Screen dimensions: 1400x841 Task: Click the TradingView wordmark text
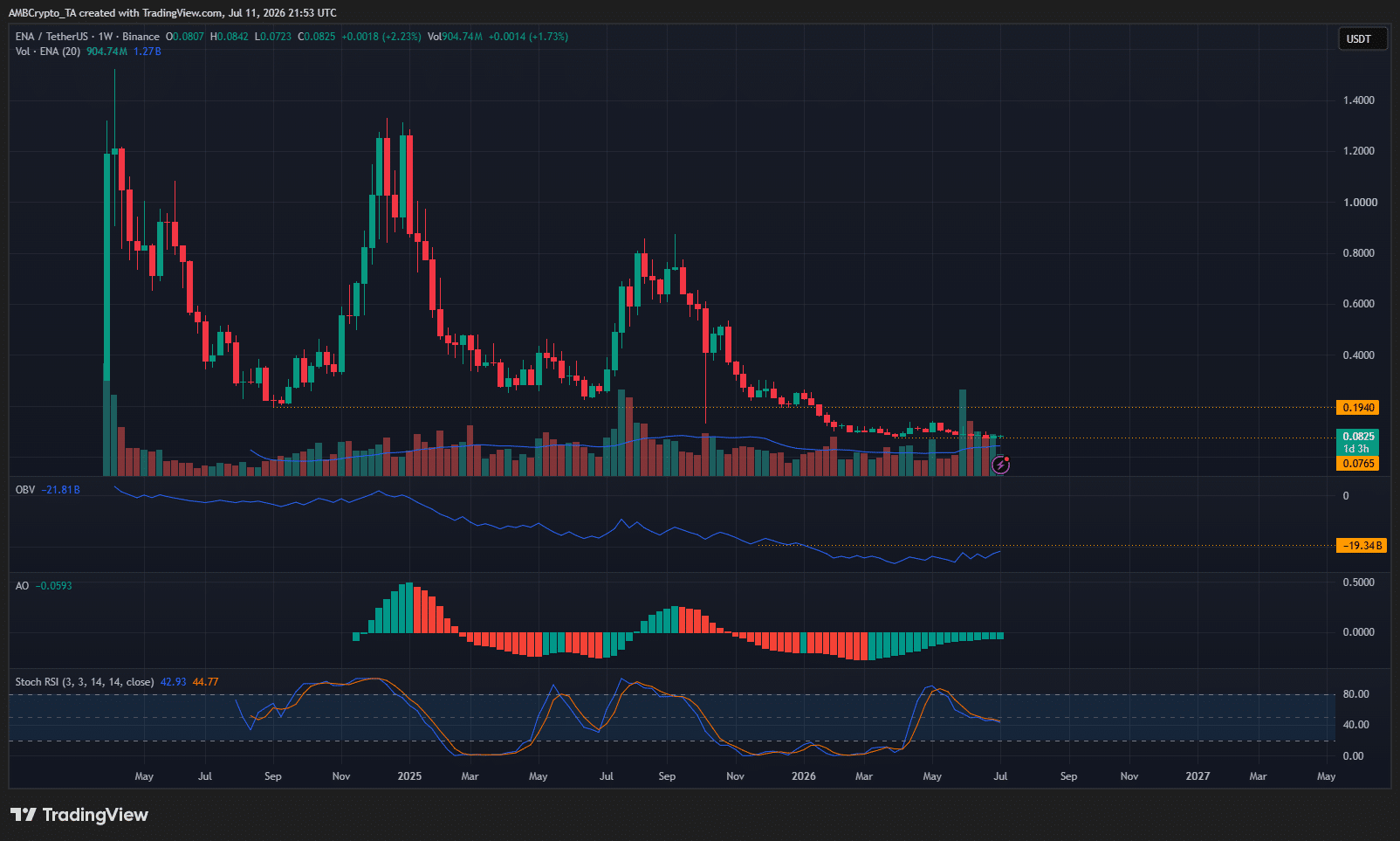[95, 815]
